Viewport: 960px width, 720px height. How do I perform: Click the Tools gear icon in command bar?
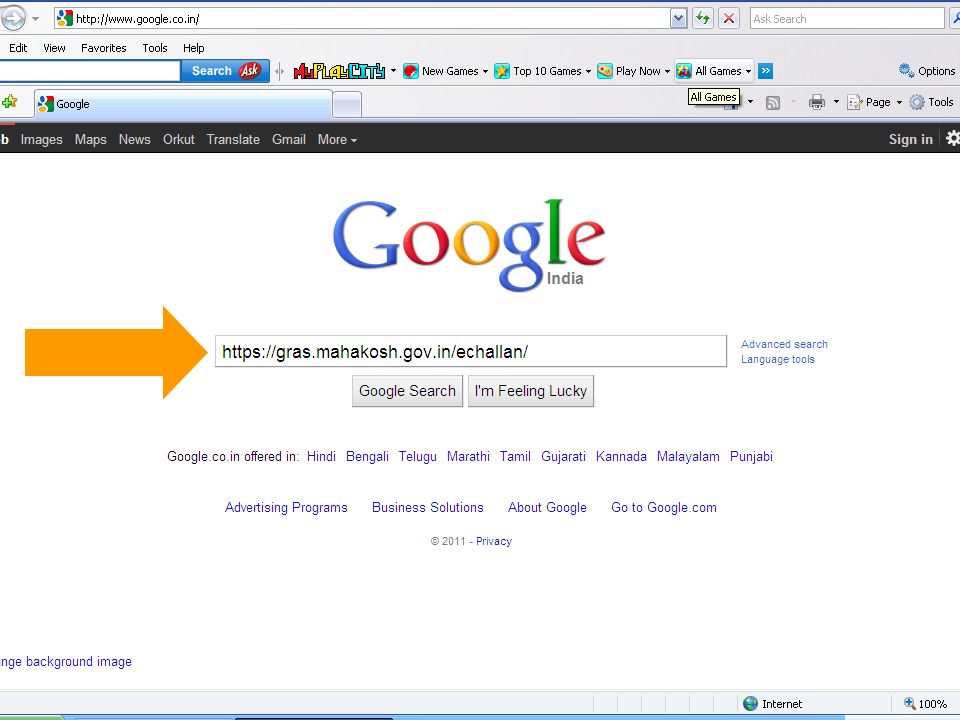pyautogui.click(x=917, y=102)
